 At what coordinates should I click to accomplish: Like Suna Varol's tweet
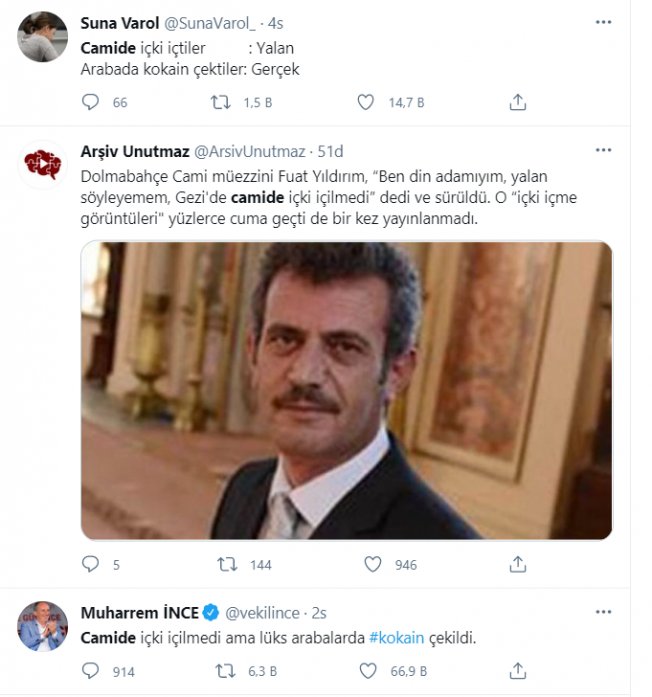tap(365, 102)
